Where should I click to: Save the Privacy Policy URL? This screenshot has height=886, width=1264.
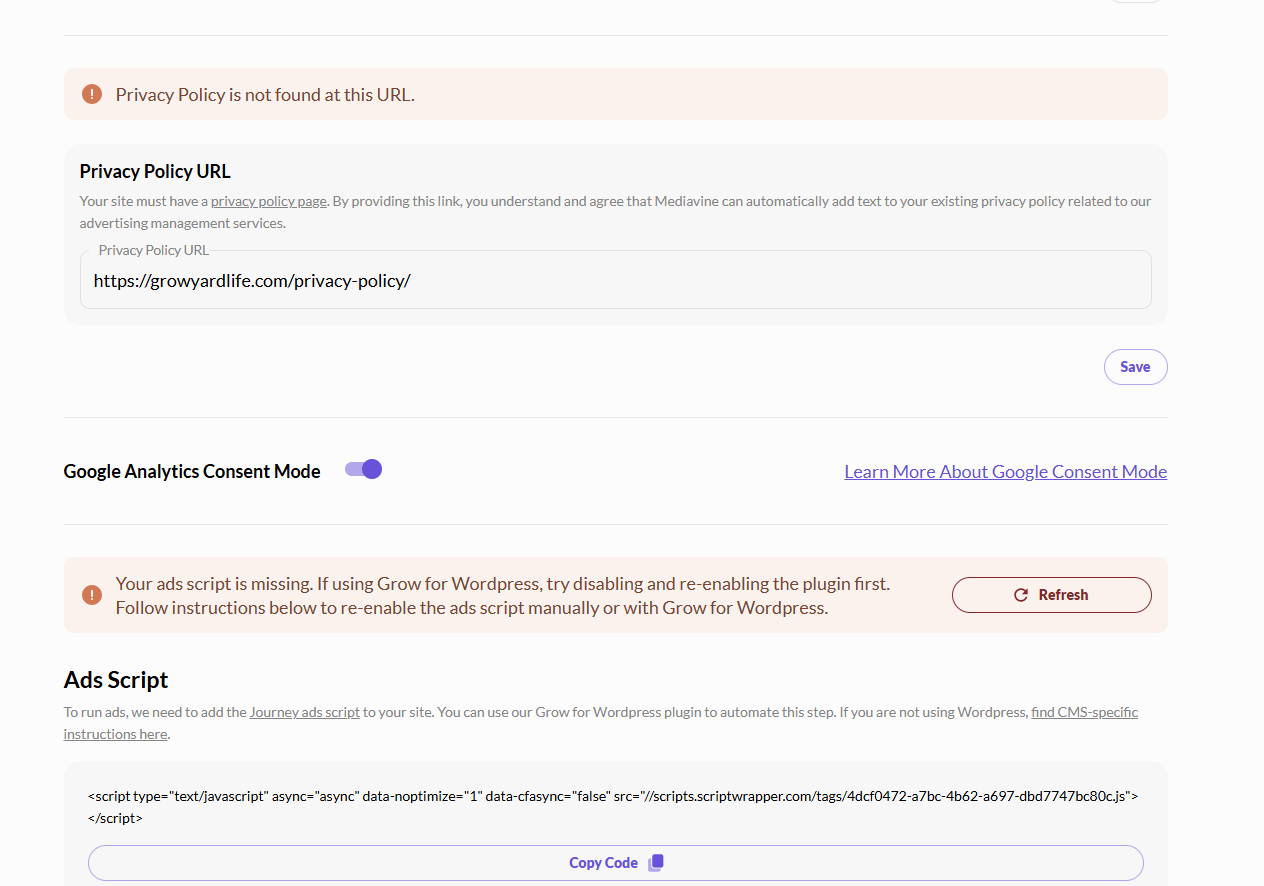(1135, 367)
